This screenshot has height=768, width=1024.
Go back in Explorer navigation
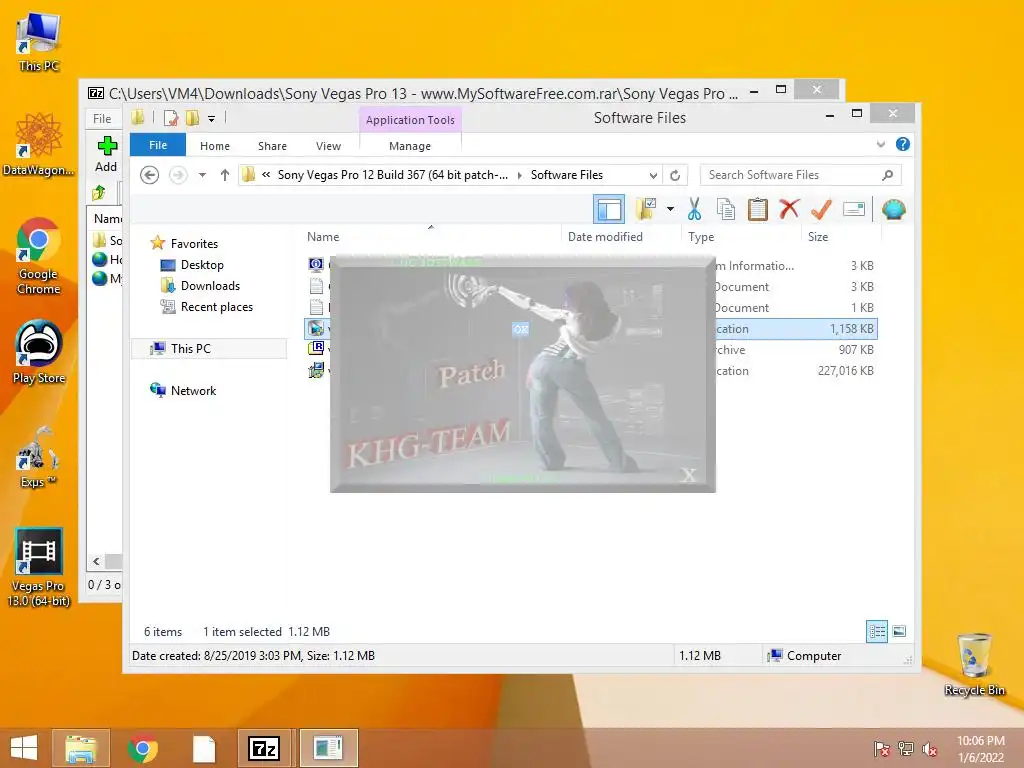[x=150, y=175]
